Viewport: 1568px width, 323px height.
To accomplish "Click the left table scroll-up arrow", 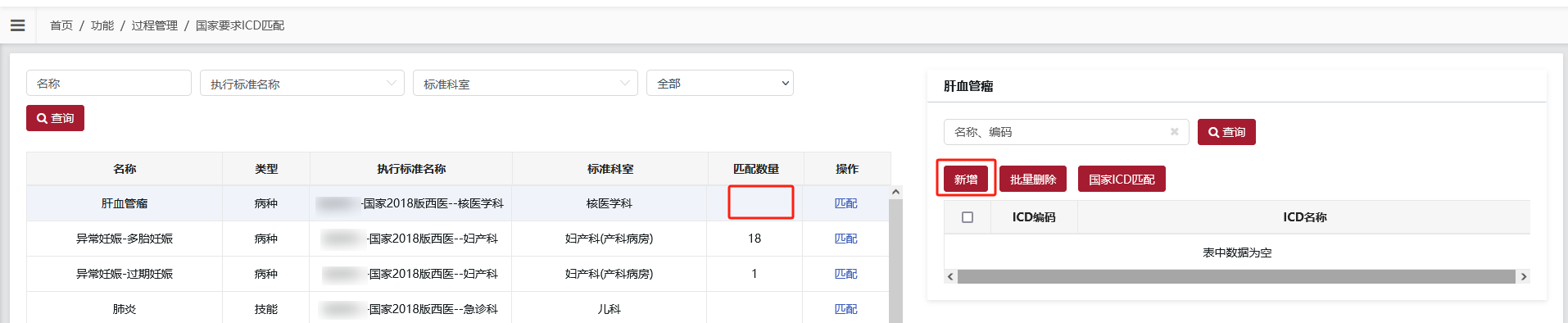I will pyautogui.click(x=895, y=192).
